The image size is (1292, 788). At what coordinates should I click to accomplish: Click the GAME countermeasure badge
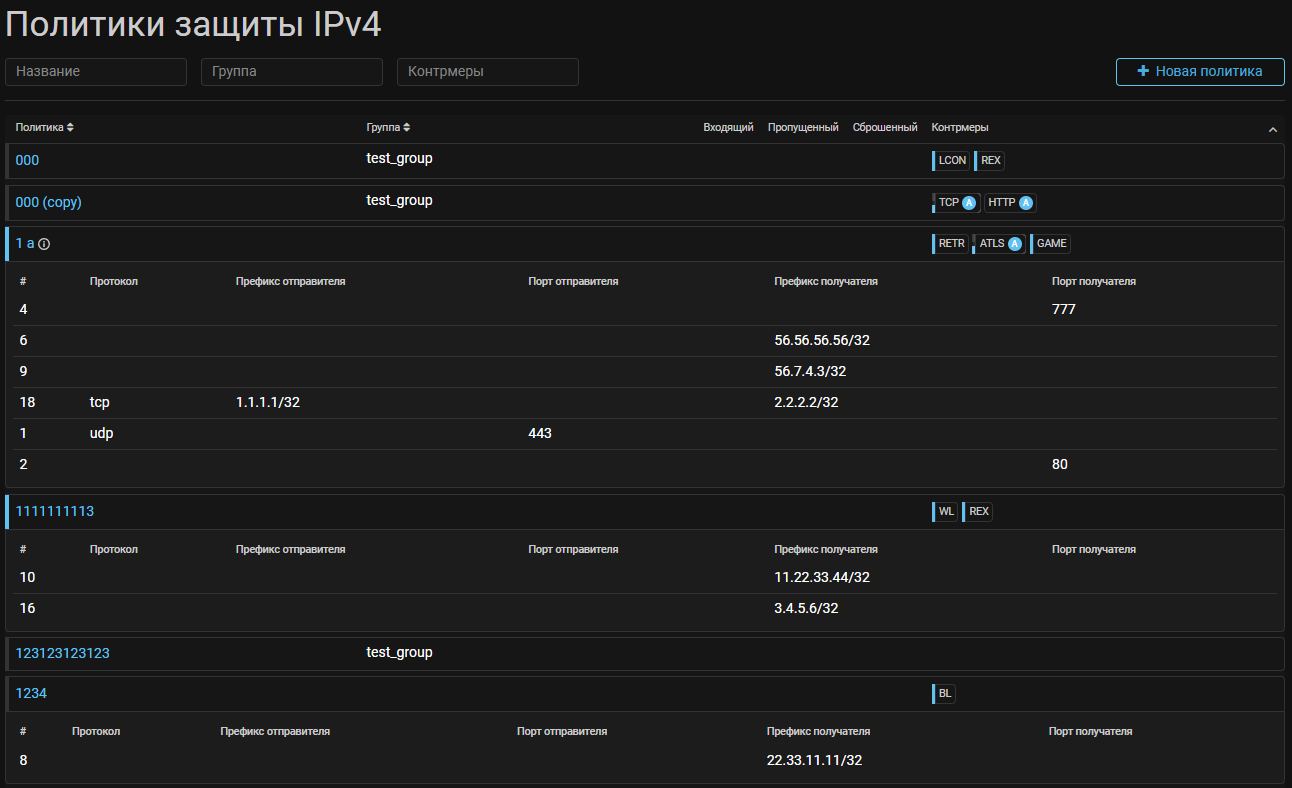[x=1051, y=244]
